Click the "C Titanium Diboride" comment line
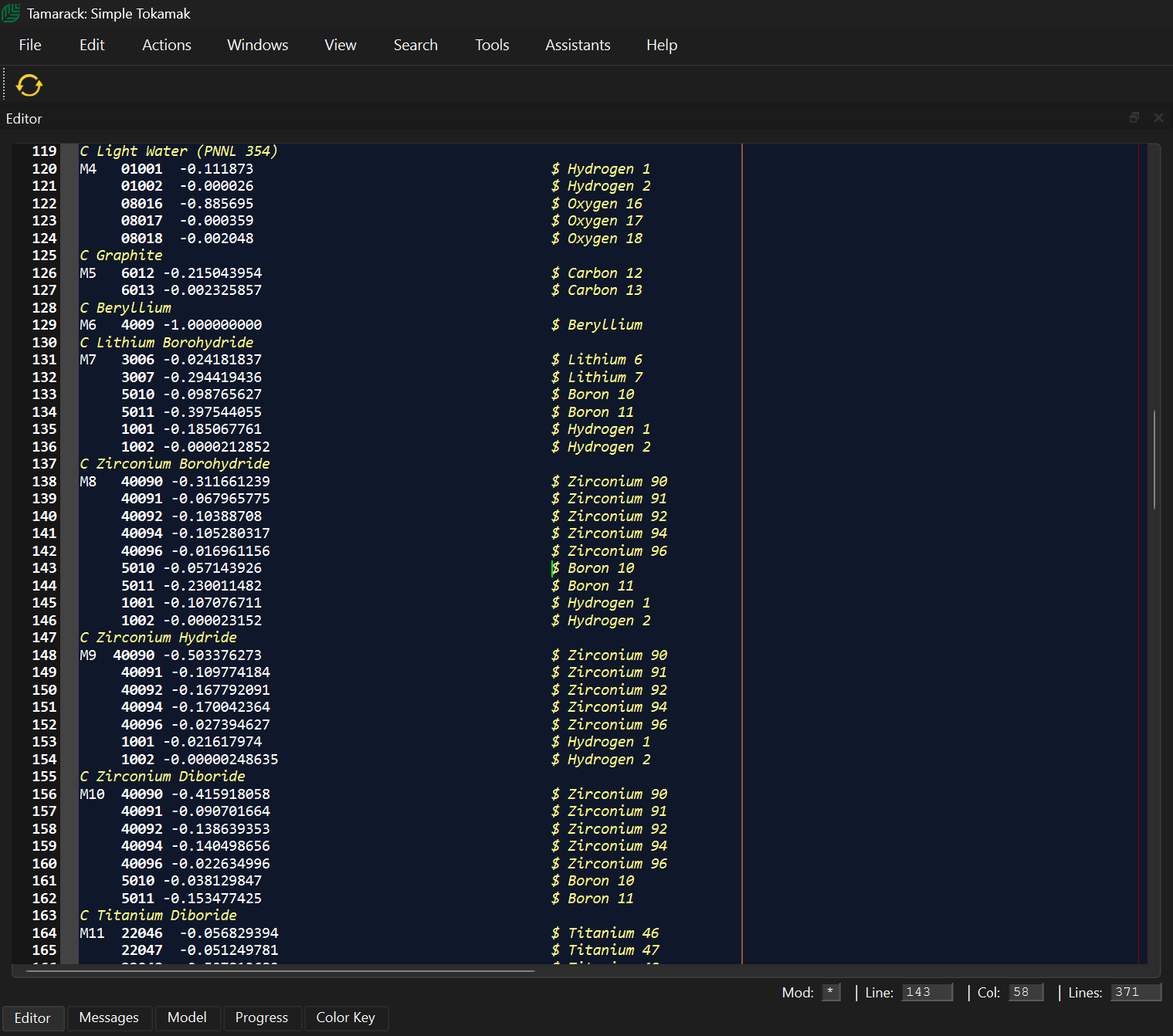The image size is (1173, 1036). pos(158,916)
